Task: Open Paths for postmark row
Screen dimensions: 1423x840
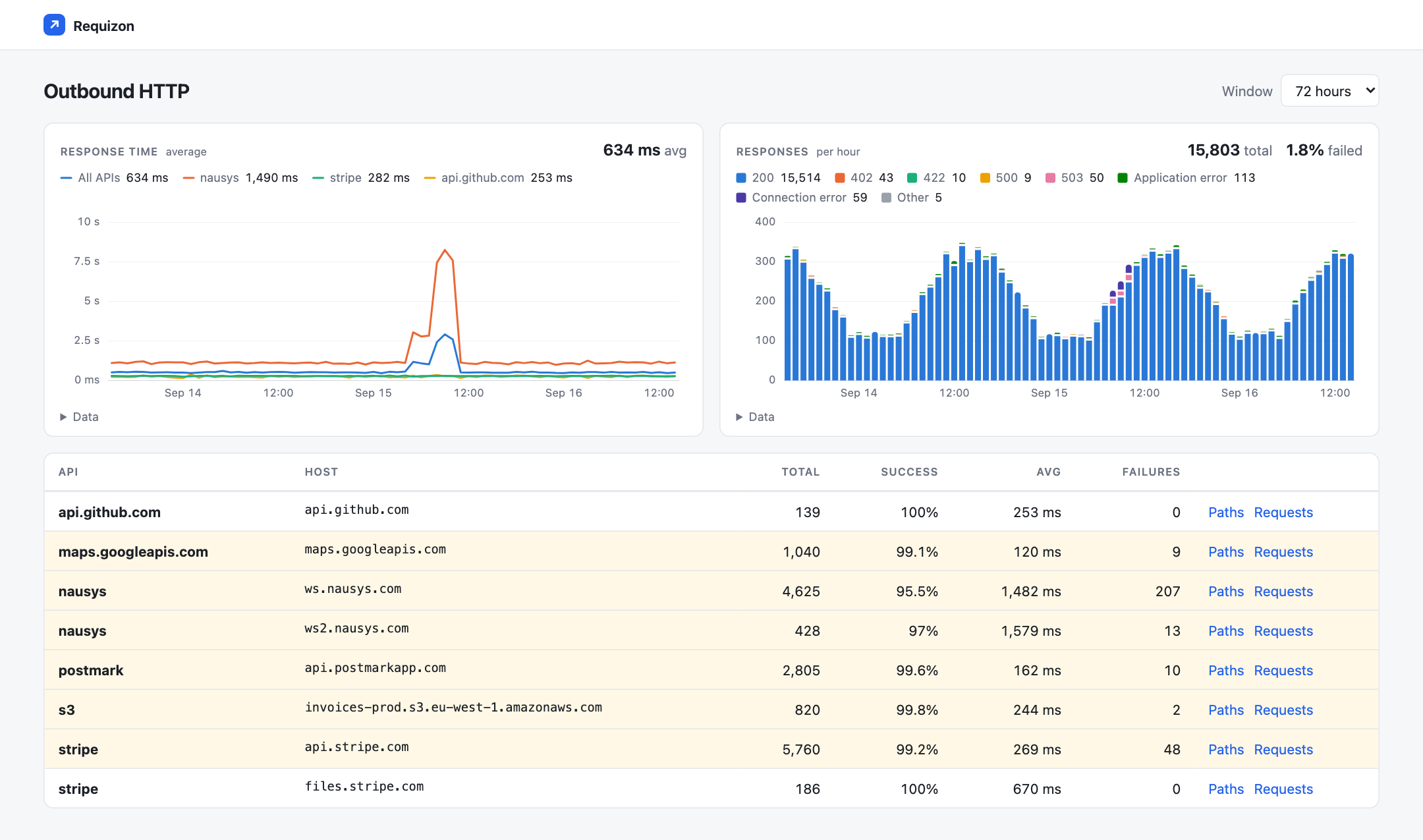Action: click(x=1226, y=671)
